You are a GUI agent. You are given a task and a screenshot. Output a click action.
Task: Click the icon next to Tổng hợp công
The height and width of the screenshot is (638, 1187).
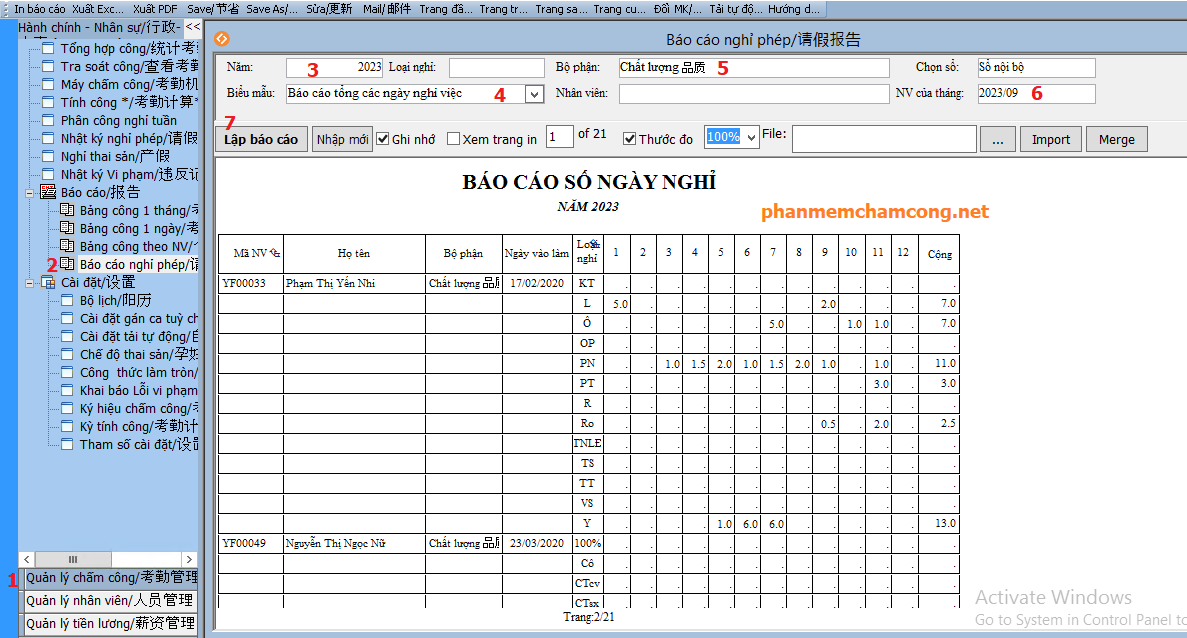coord(48,48)
